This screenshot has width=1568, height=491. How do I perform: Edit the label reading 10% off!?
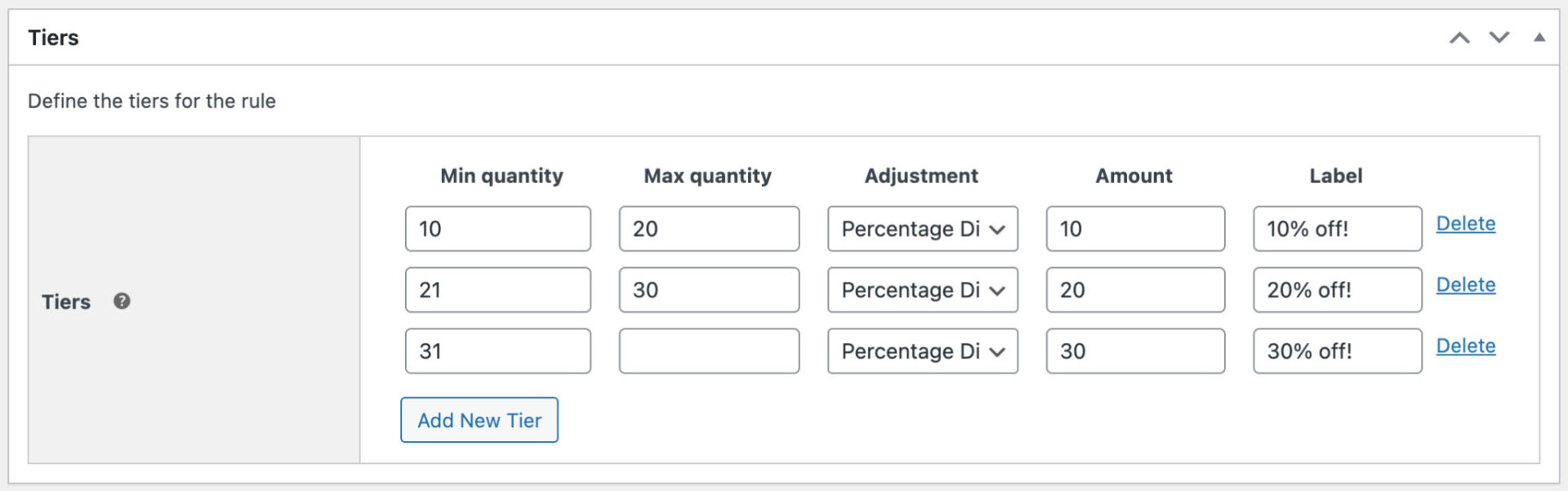(x=1337, y=229)
